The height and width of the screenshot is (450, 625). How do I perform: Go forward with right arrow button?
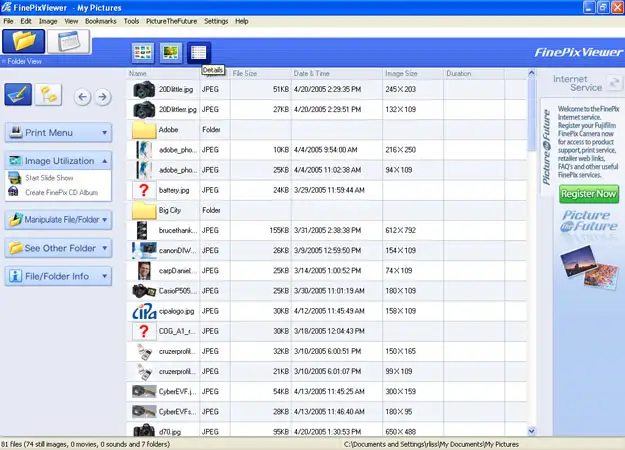pos(103,97)
